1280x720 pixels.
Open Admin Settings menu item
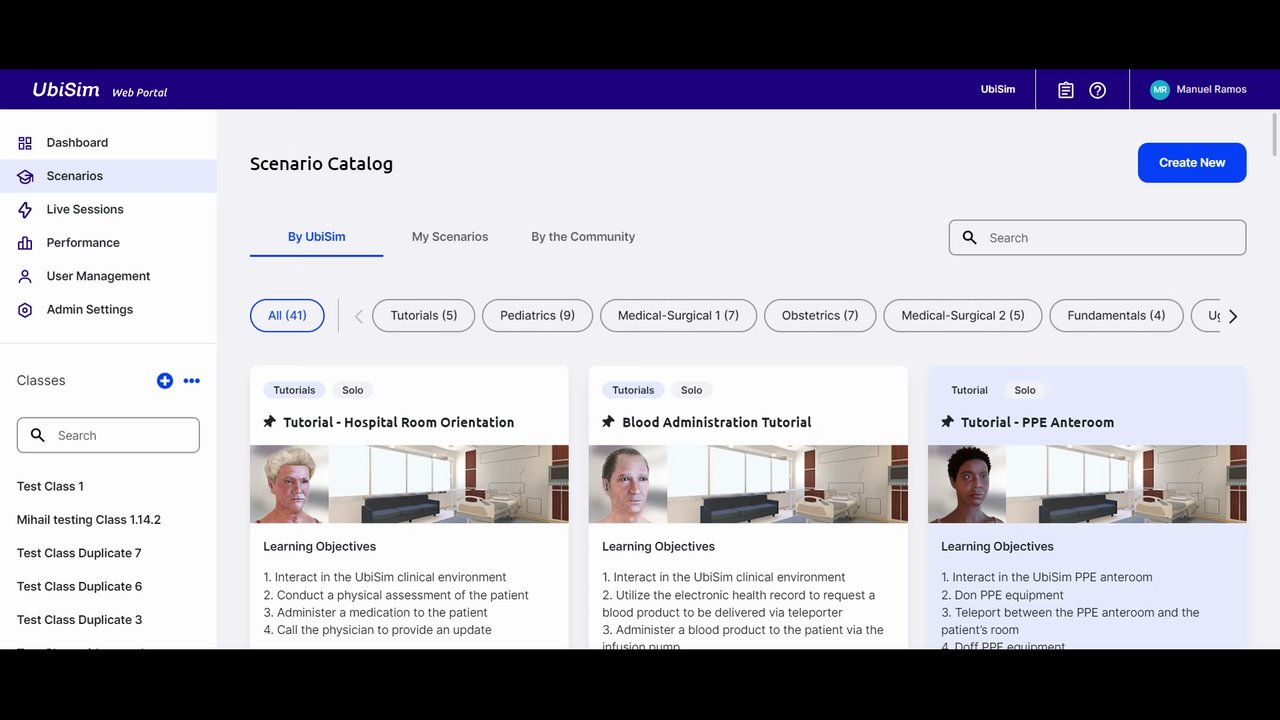pyautogui.click(x=108, y=310)
